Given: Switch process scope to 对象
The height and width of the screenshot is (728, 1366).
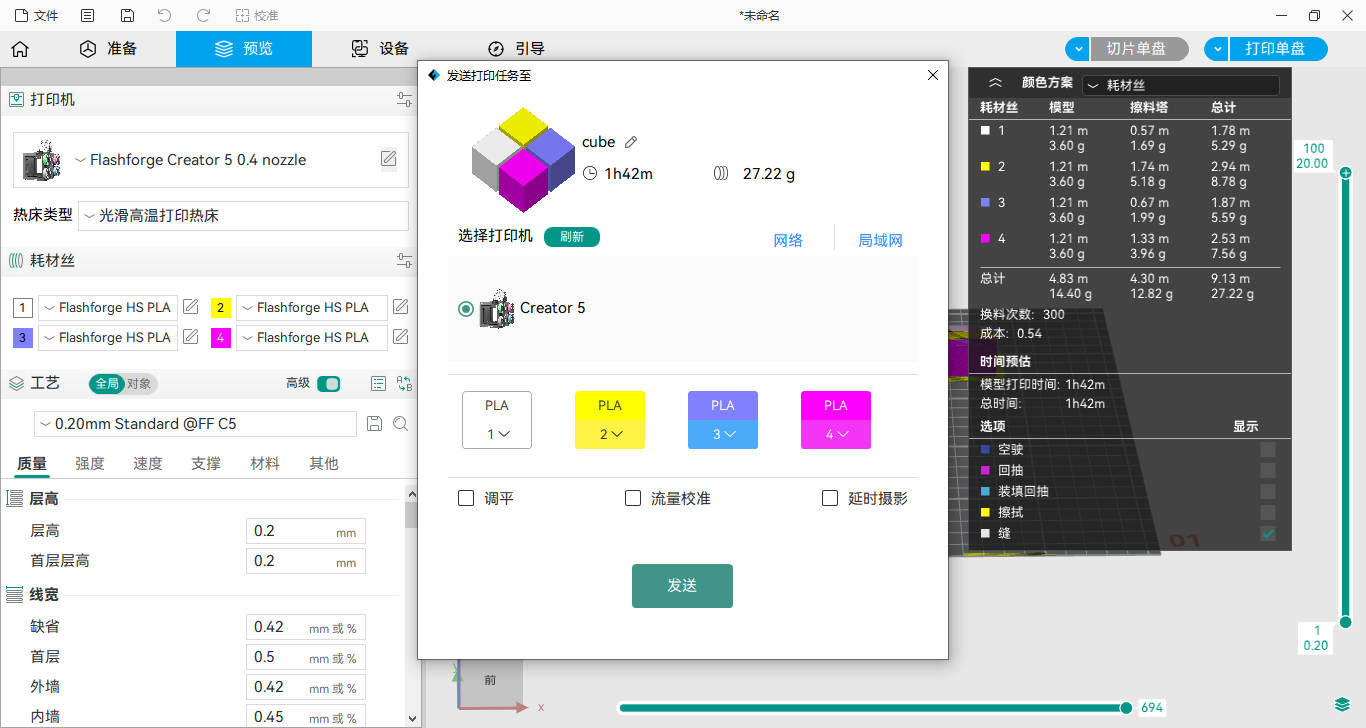Looking at the screenshot, I should pyautogui.click(x=140, y=384).
